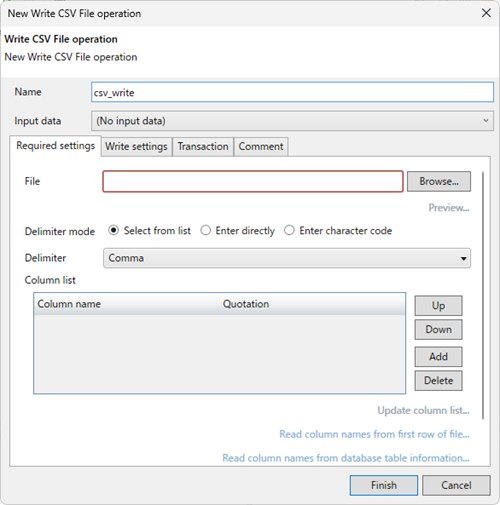Open the Input data dropdown
This screenshot has height=505, width=500.
pyautogui.click(x=292, y=121)
